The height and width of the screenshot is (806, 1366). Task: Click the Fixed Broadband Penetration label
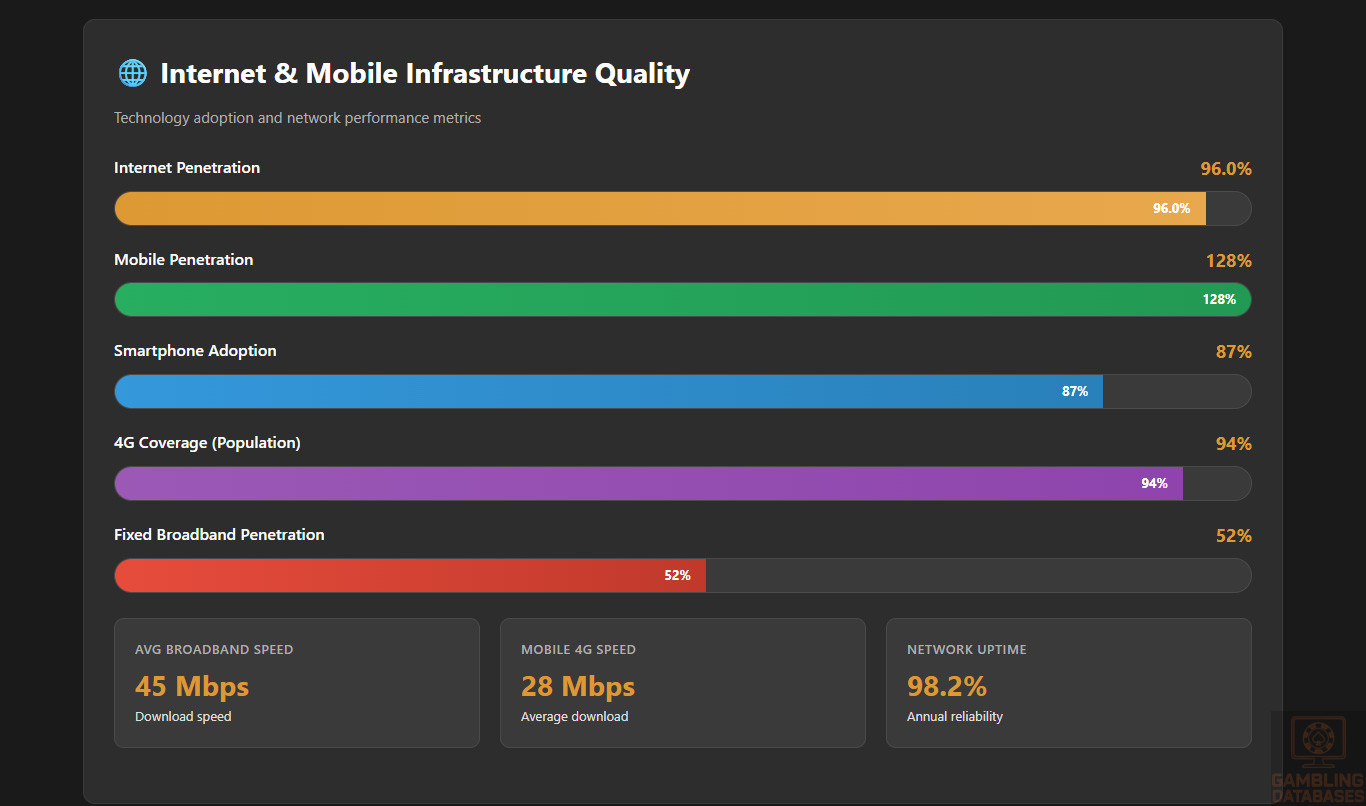(x=219, y=535)
